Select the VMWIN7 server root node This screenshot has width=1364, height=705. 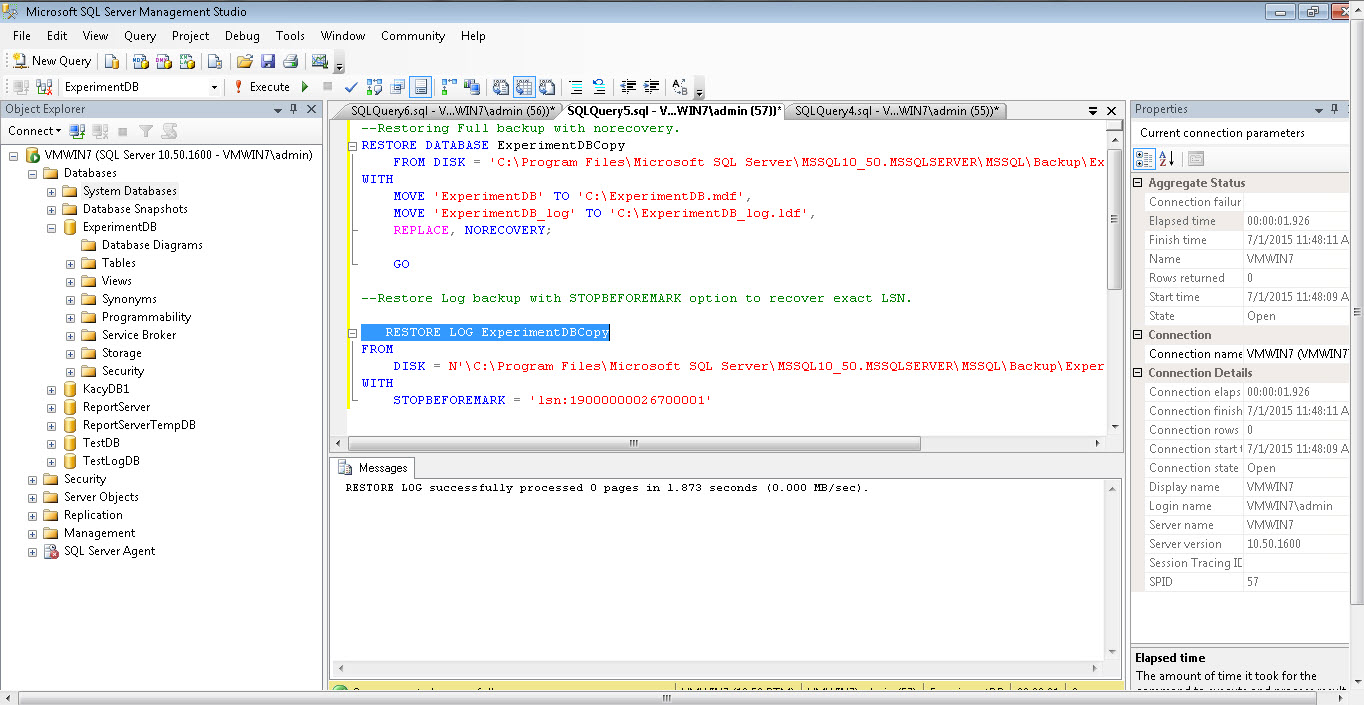(178, 155)
